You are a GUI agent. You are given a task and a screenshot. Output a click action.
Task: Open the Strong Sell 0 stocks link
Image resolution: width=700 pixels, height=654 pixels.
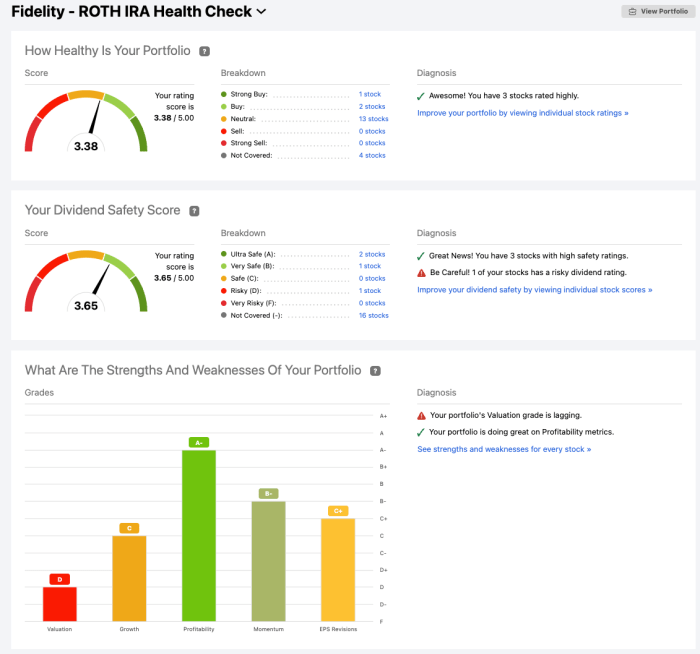point(372,143)
